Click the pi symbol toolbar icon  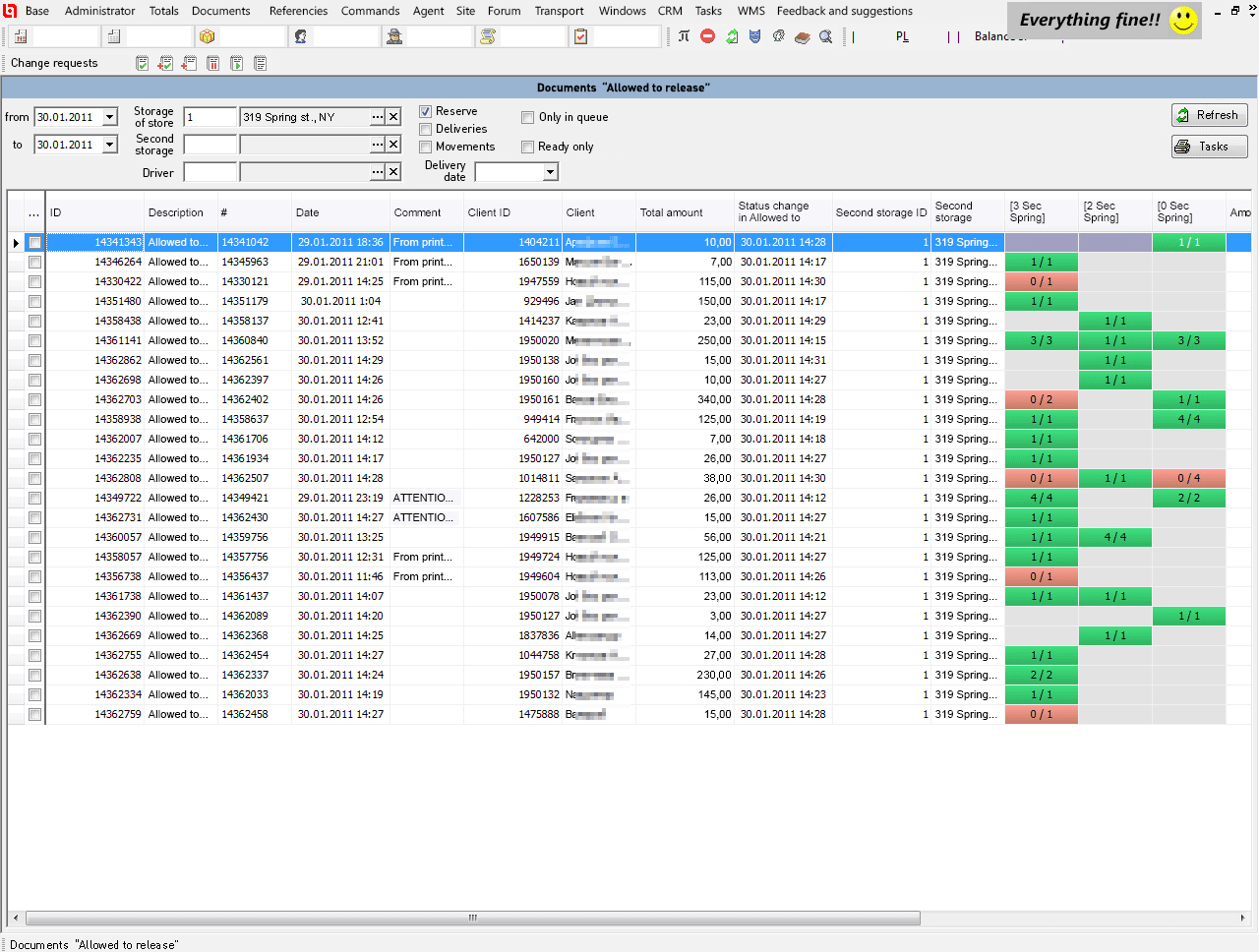tap(684, 36)
